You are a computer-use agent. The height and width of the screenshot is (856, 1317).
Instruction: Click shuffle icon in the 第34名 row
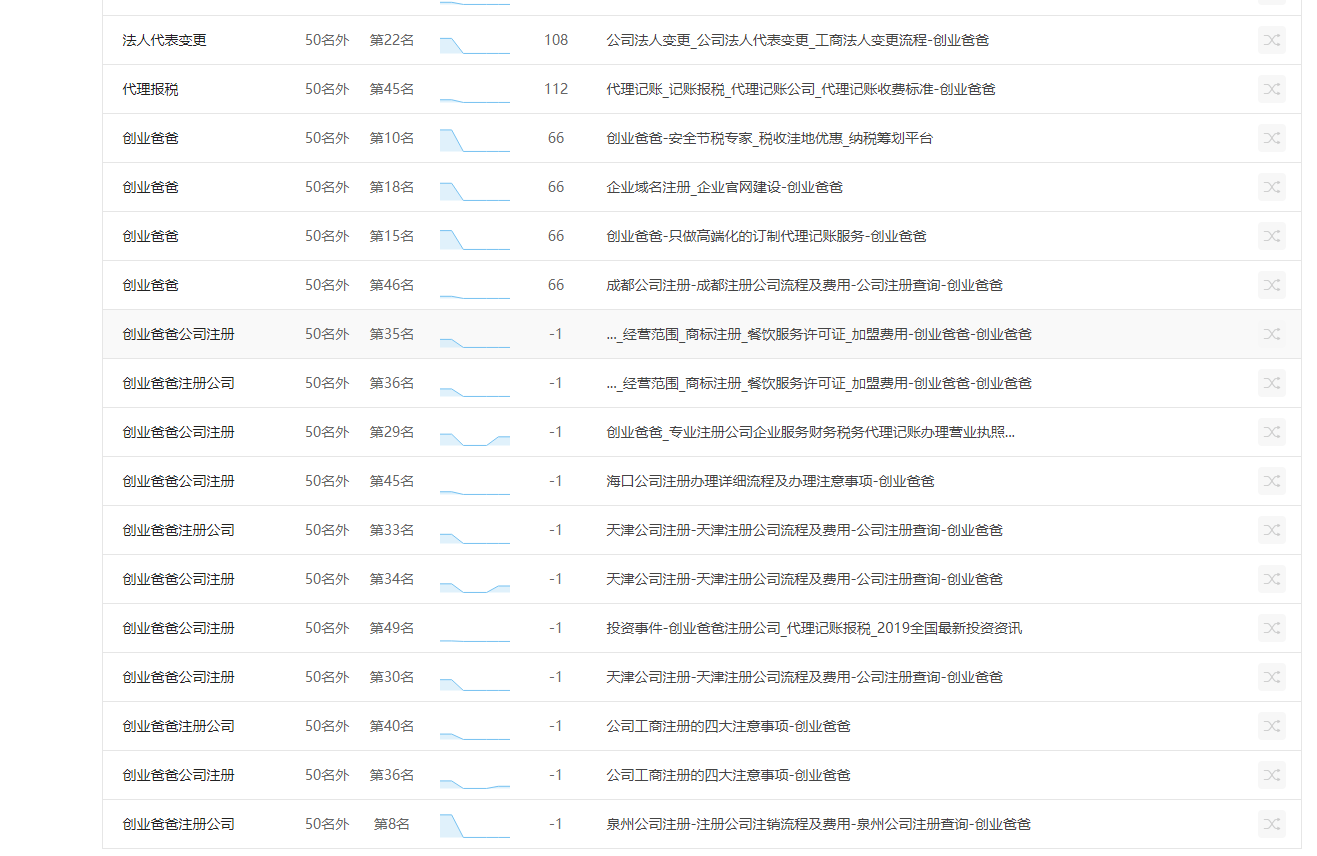(x=1271, y=579)
